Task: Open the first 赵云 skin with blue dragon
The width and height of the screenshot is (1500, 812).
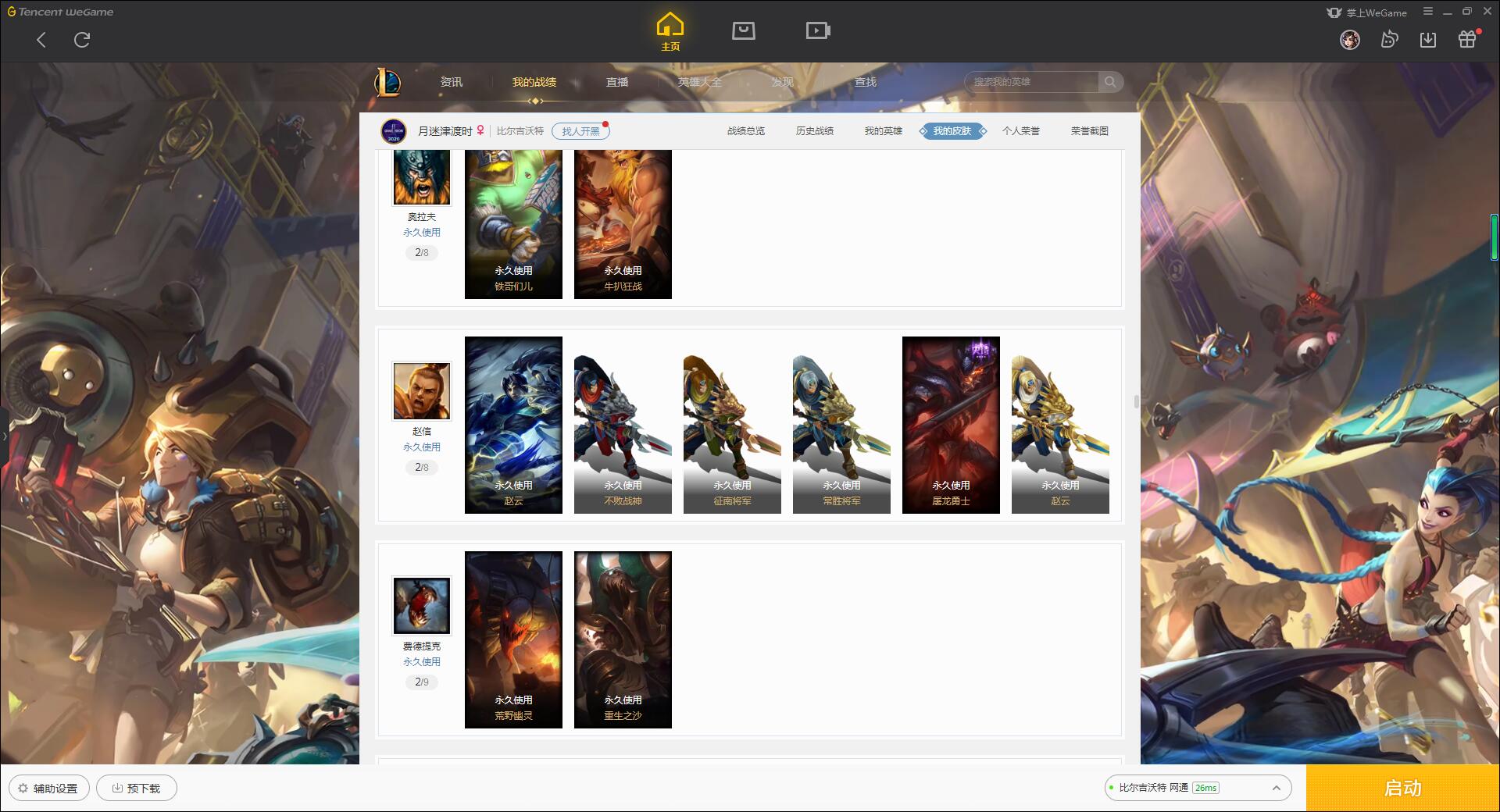Action: click(513, 426)
